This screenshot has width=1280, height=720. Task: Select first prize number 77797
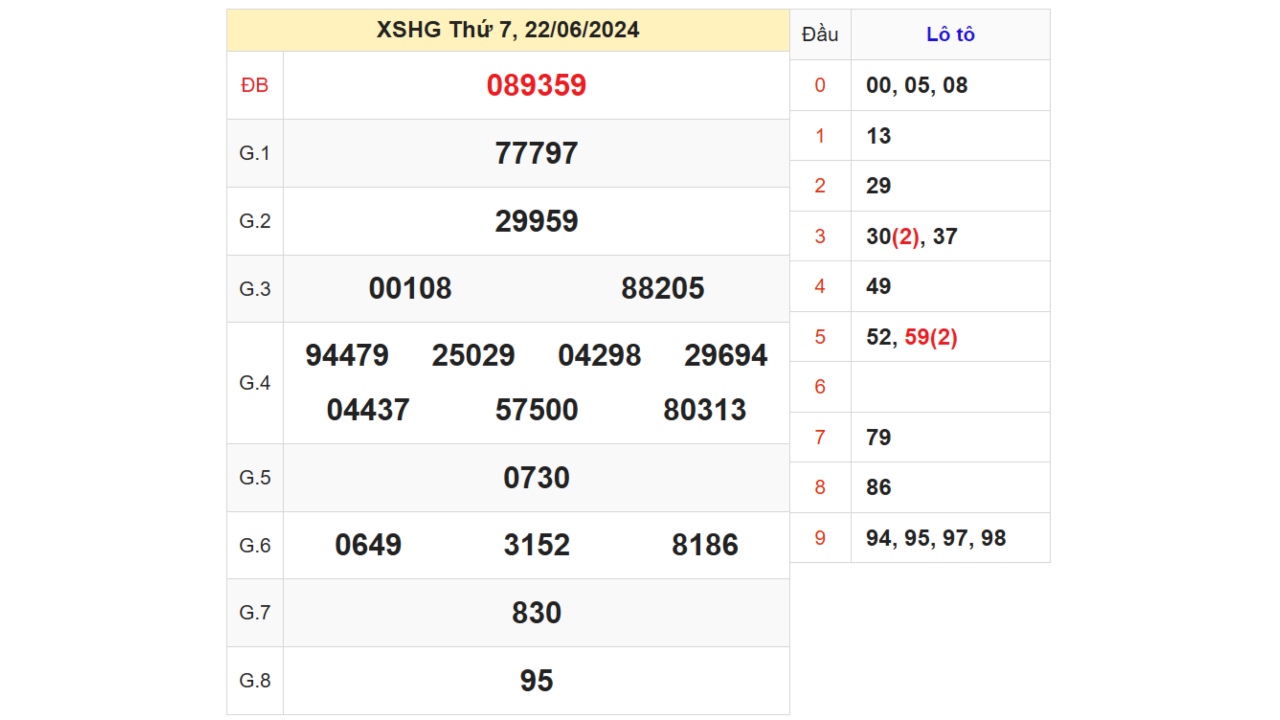pos(536,153)
